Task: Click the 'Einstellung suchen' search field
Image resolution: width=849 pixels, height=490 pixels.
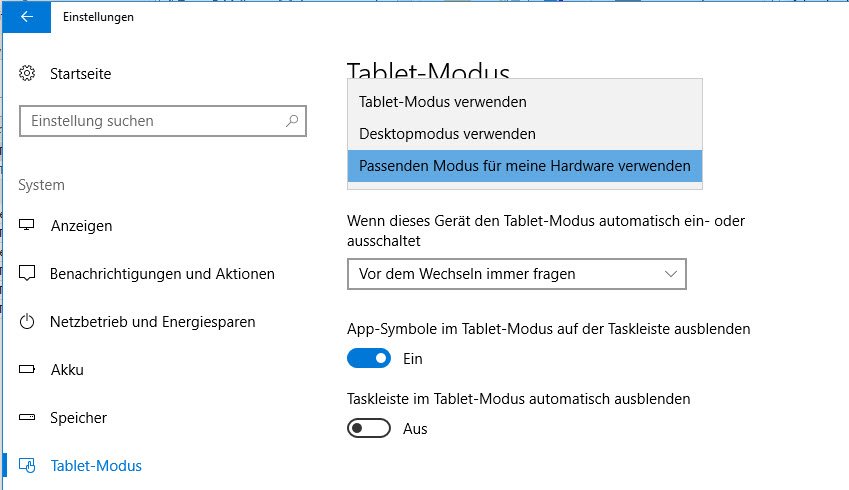Action: [x=150, y=121]
